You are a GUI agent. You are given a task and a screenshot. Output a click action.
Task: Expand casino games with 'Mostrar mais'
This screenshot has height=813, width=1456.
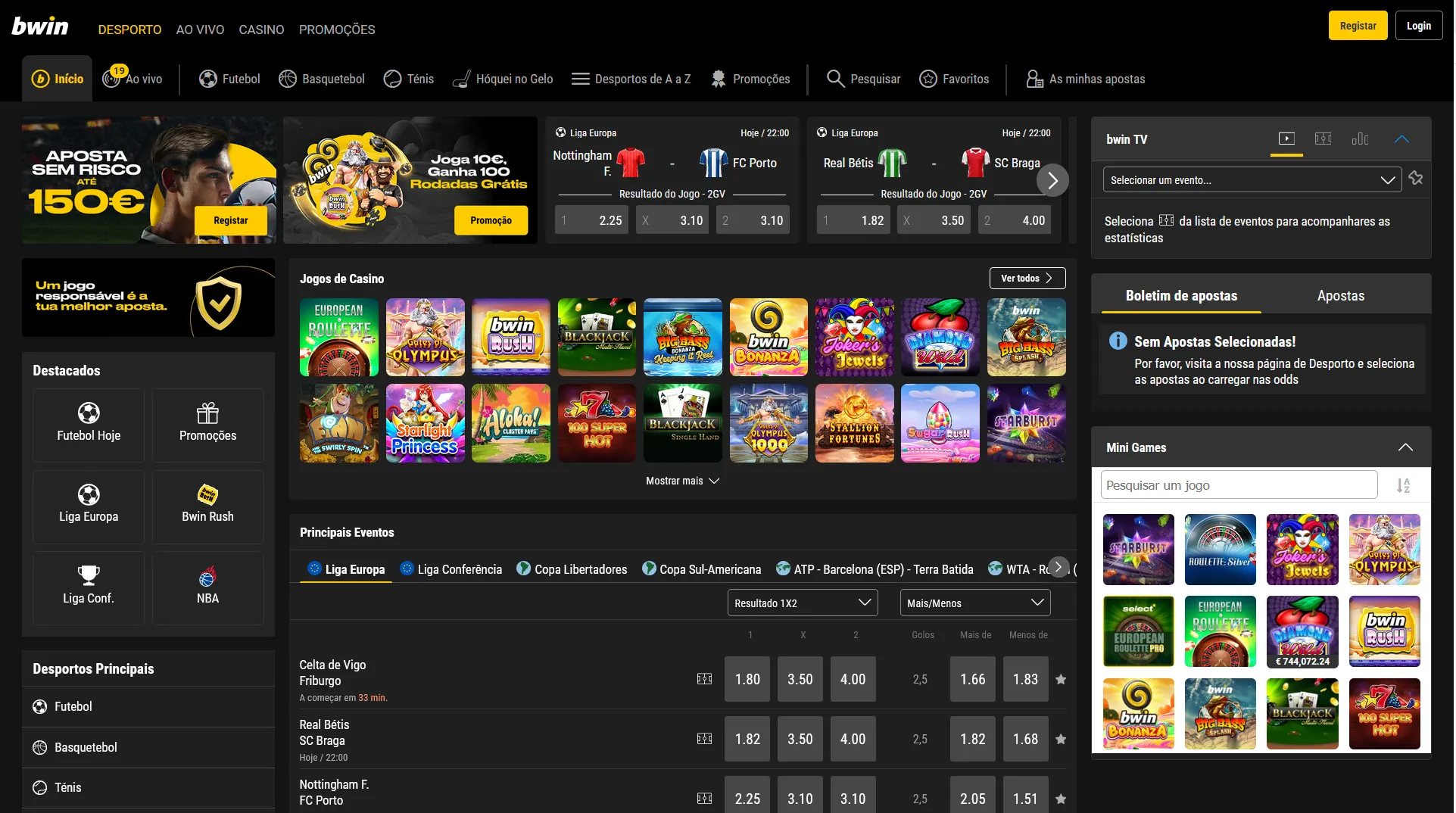click(x=682, y=481)
